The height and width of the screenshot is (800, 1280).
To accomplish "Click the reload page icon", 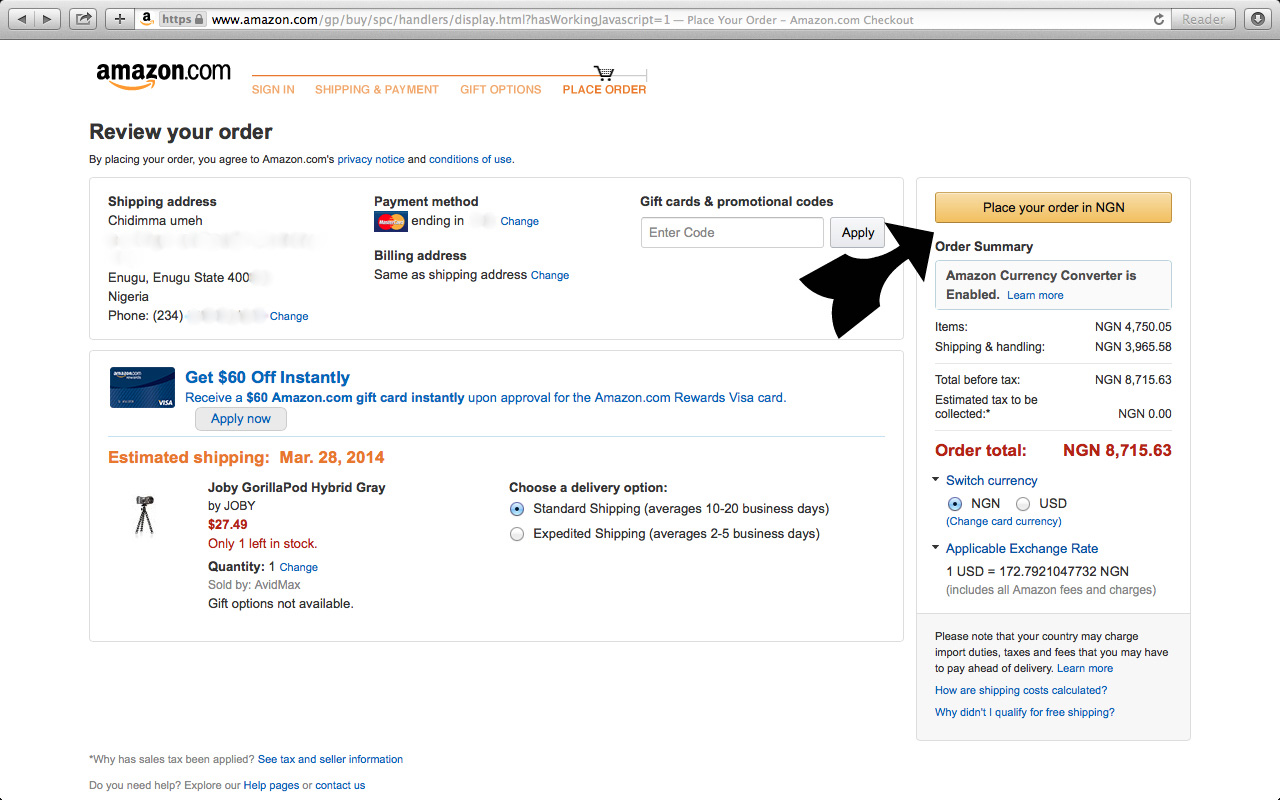I will 1159,19.
